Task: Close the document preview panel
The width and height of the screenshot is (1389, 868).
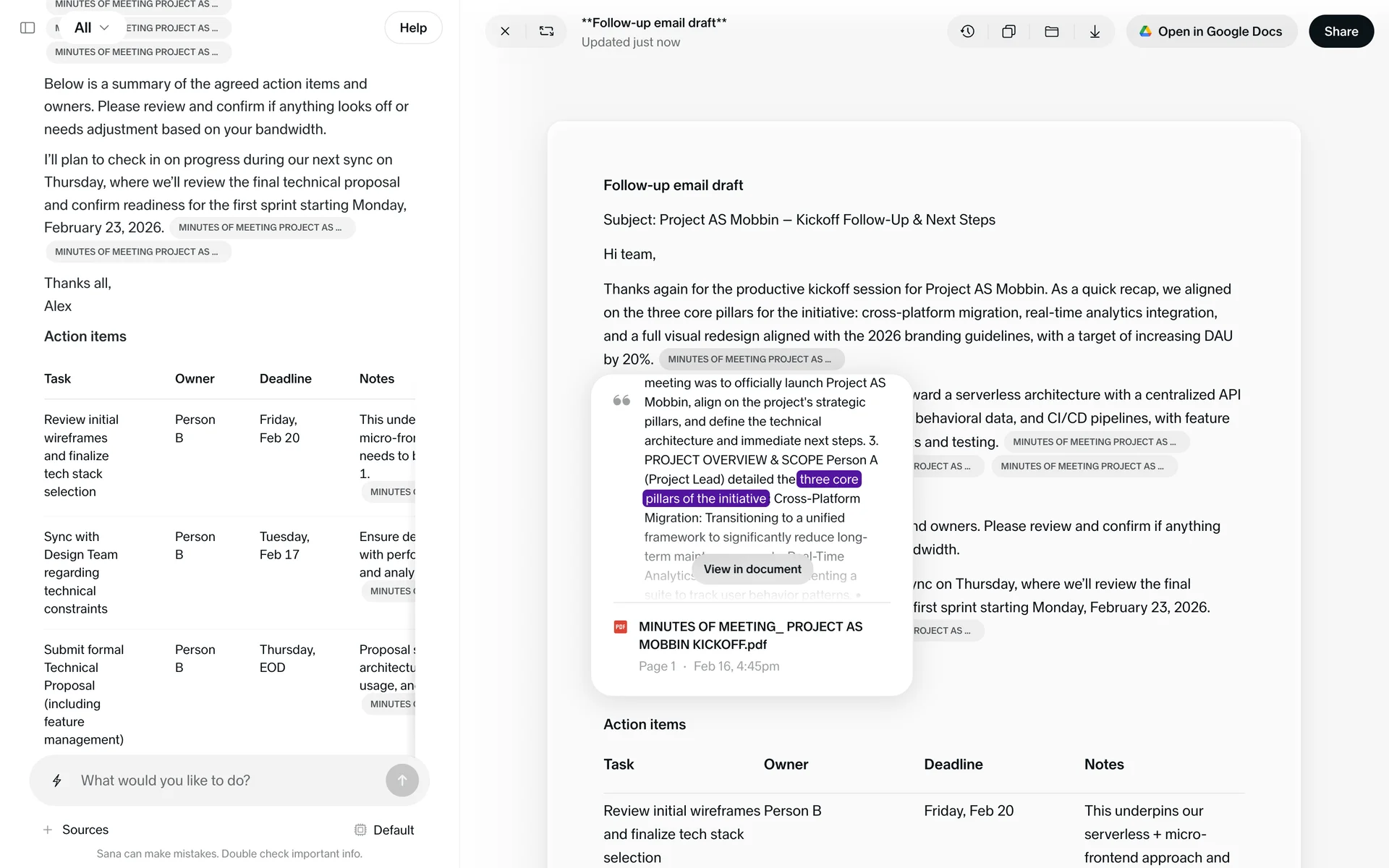Action: point(505,31)
